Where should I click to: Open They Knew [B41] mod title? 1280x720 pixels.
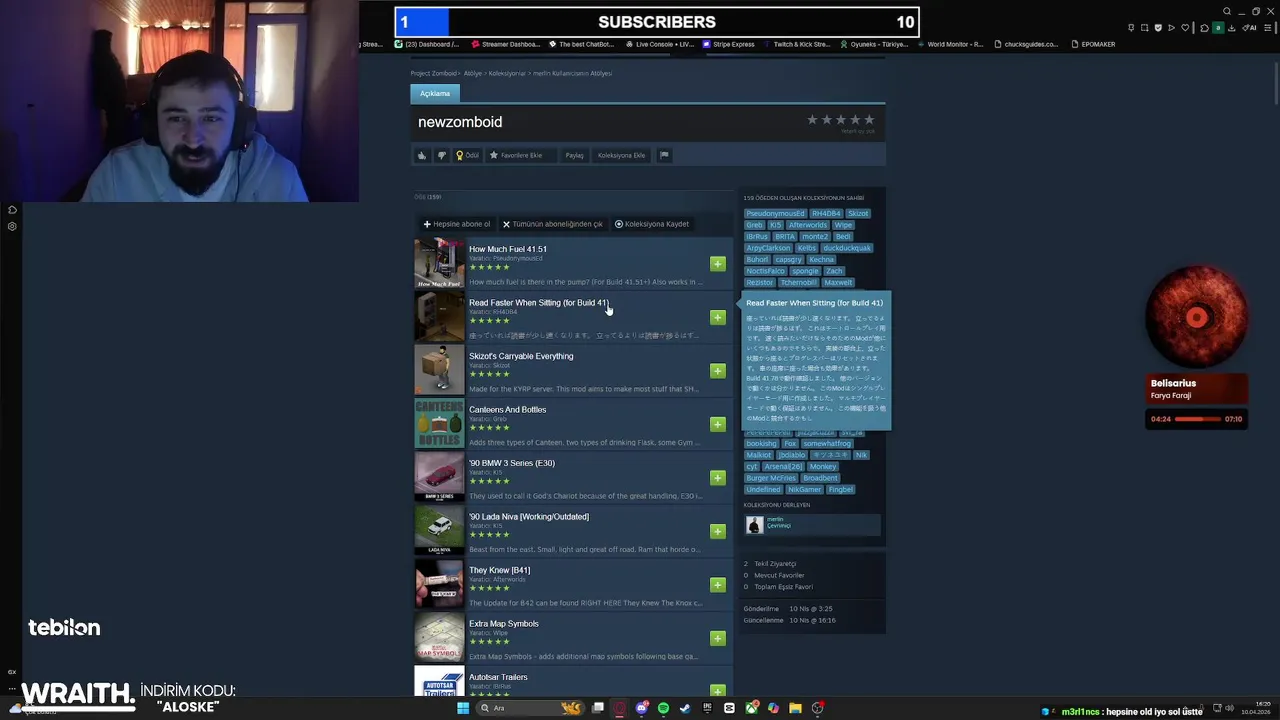coord(500,570)
